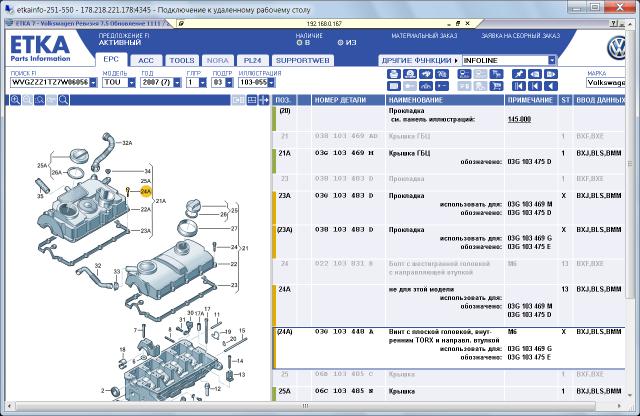Click the ПРИМЕЧАНИЕ column header
Viewport: 640px width, 416px height.
pos(531,100)
